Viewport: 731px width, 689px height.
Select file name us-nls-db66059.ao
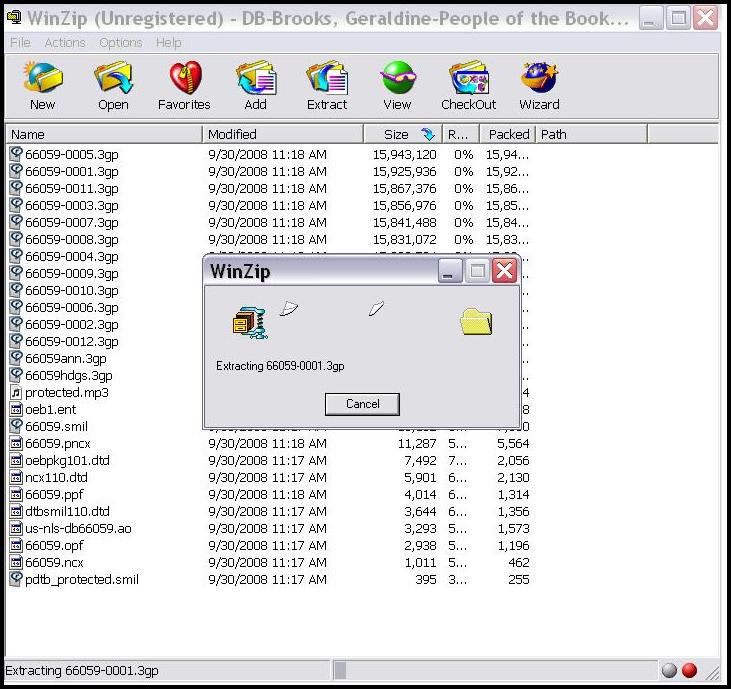78,529
